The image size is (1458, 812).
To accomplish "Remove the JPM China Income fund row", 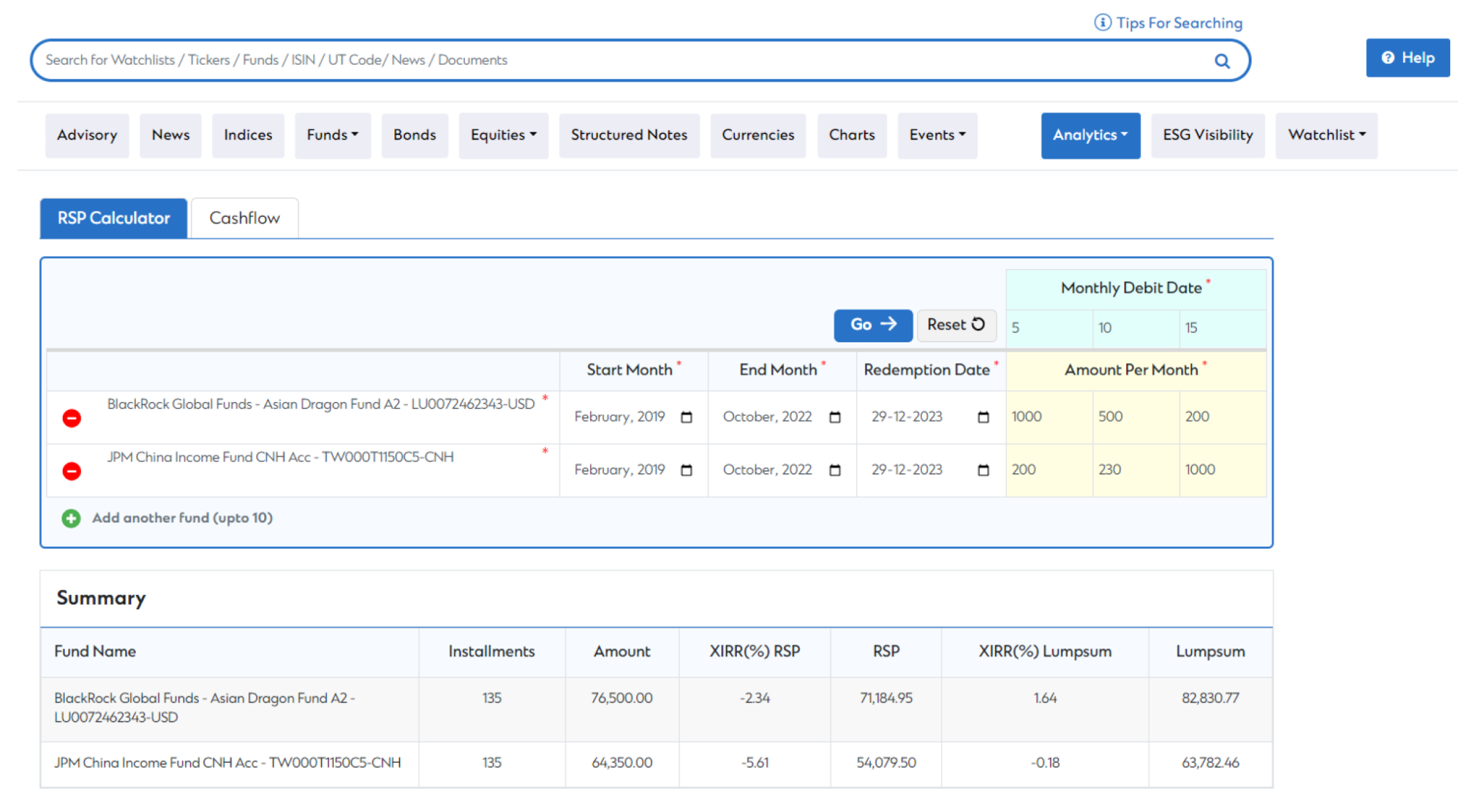I will tap(71, 471).
